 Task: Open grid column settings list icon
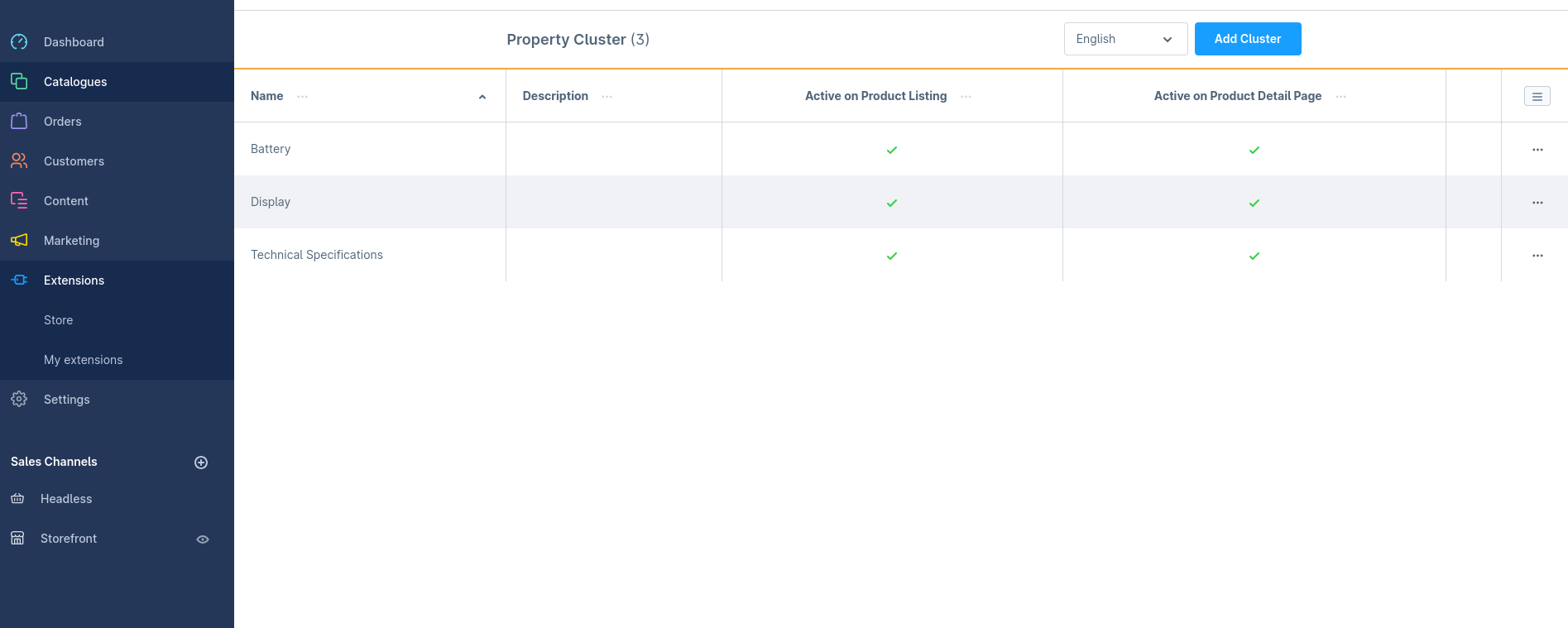(1537, 97)
